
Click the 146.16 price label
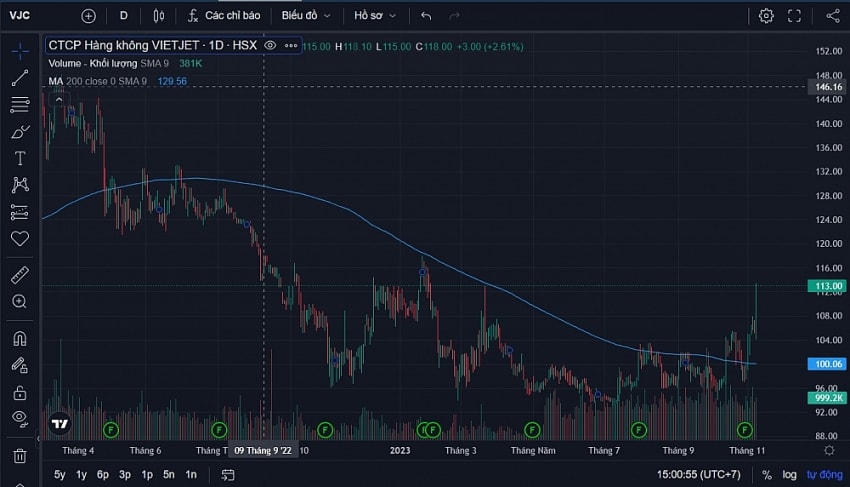(x=828, y=87)
